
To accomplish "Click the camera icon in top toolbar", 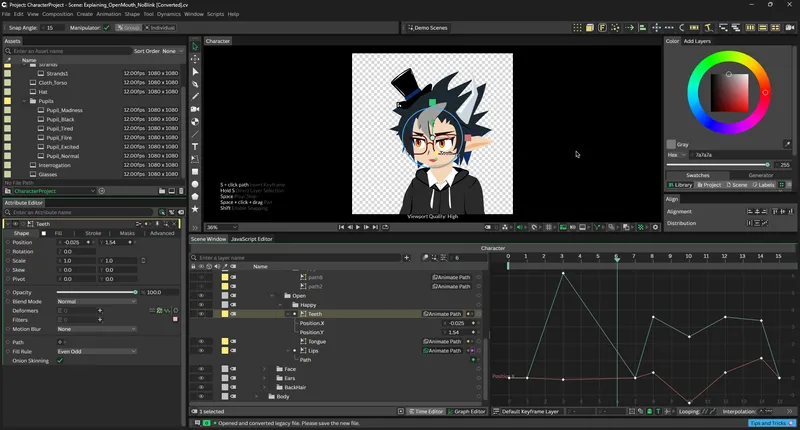I will click(x=790, y=28).
